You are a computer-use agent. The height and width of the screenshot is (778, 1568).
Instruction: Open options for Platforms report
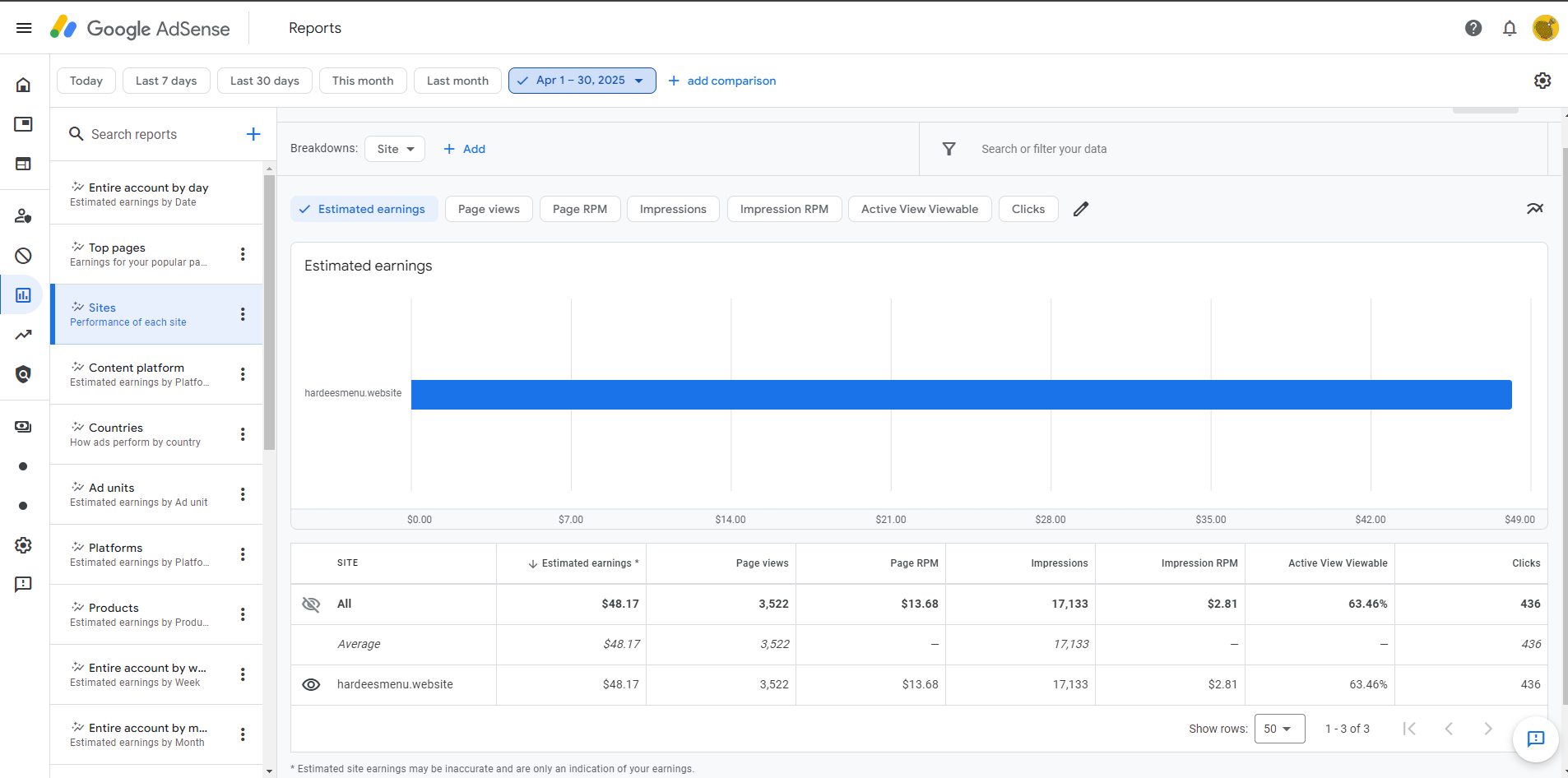pyautogui.click(x=243, y=554)
